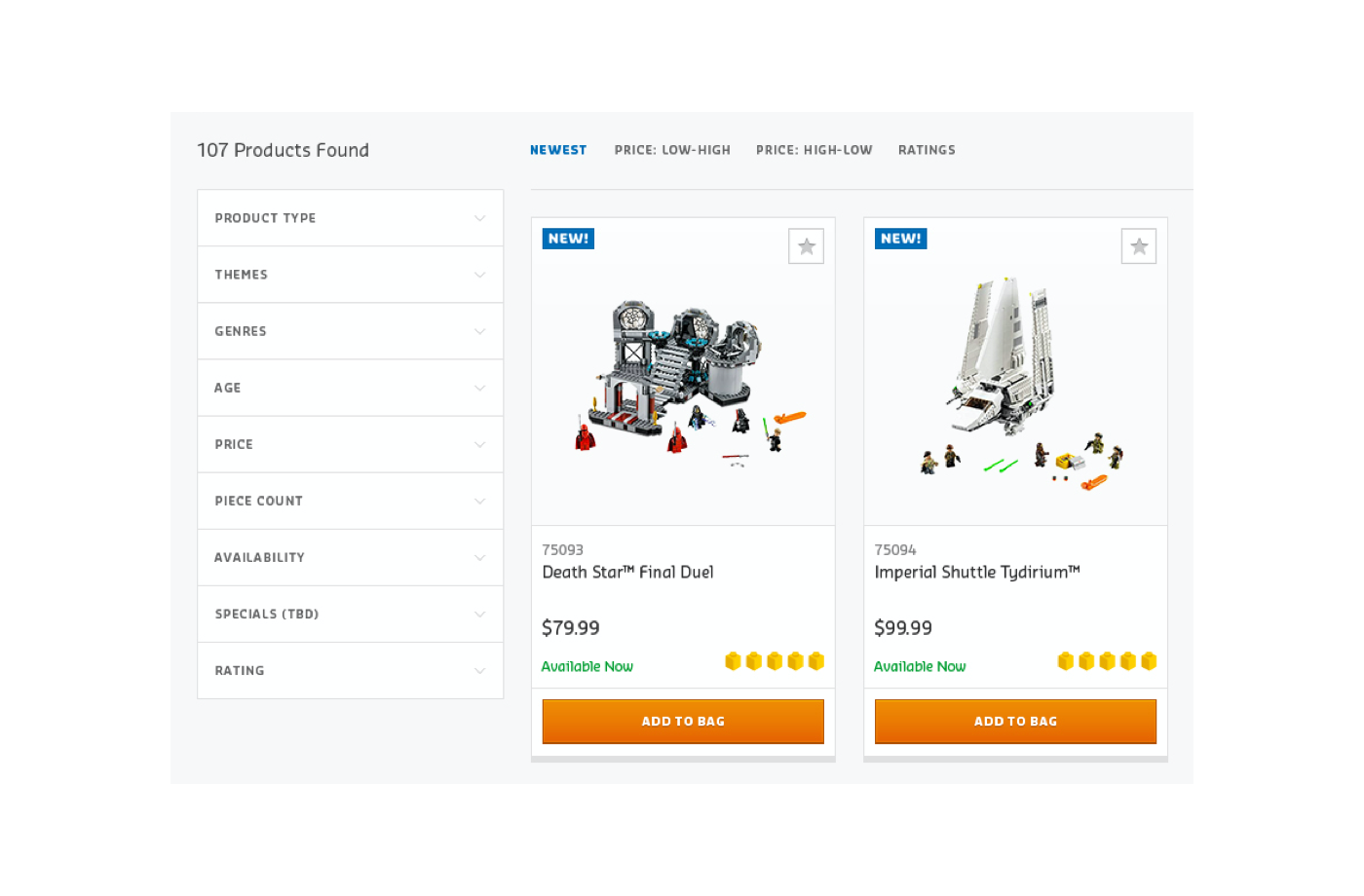Expand the Availability filter
This screenshot has height=896, width=1364.
[351, 557]
